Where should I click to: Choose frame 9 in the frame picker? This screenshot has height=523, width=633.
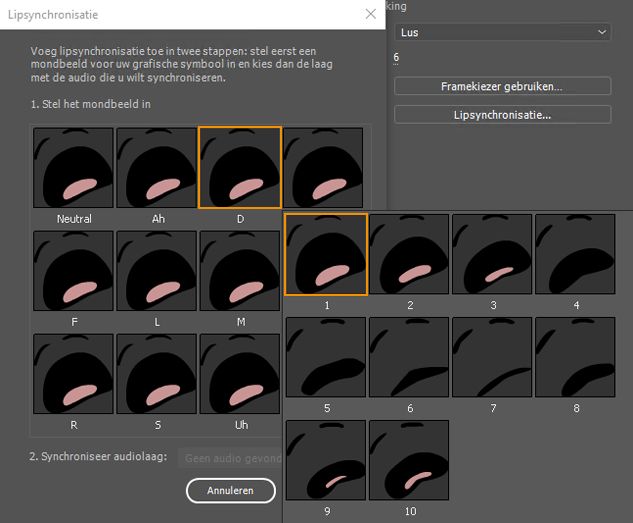(x=326, y=460)
